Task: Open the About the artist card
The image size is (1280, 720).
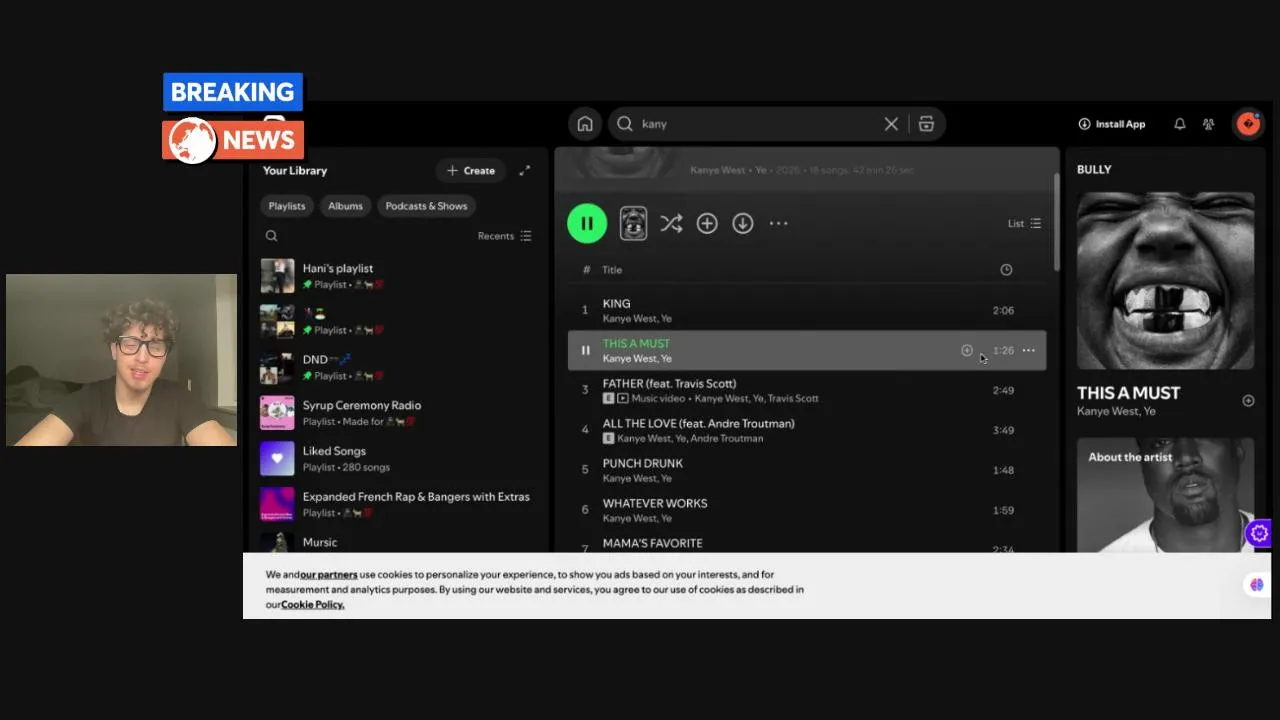Action: tap(1165, 495)
